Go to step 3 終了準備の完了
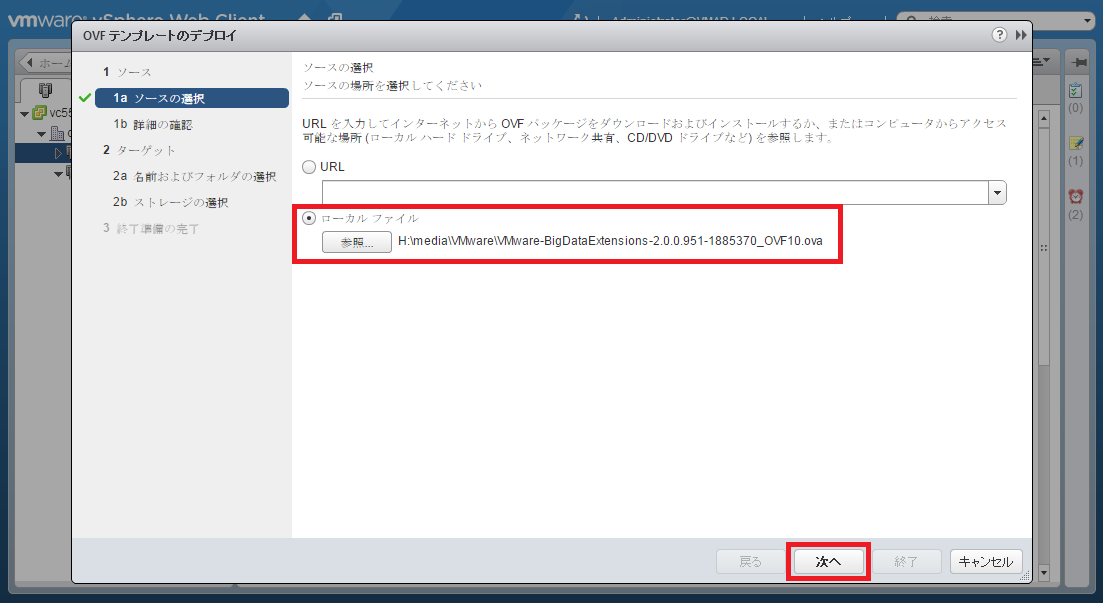Viewport: 1103px width, 603px height. (151, 228)
